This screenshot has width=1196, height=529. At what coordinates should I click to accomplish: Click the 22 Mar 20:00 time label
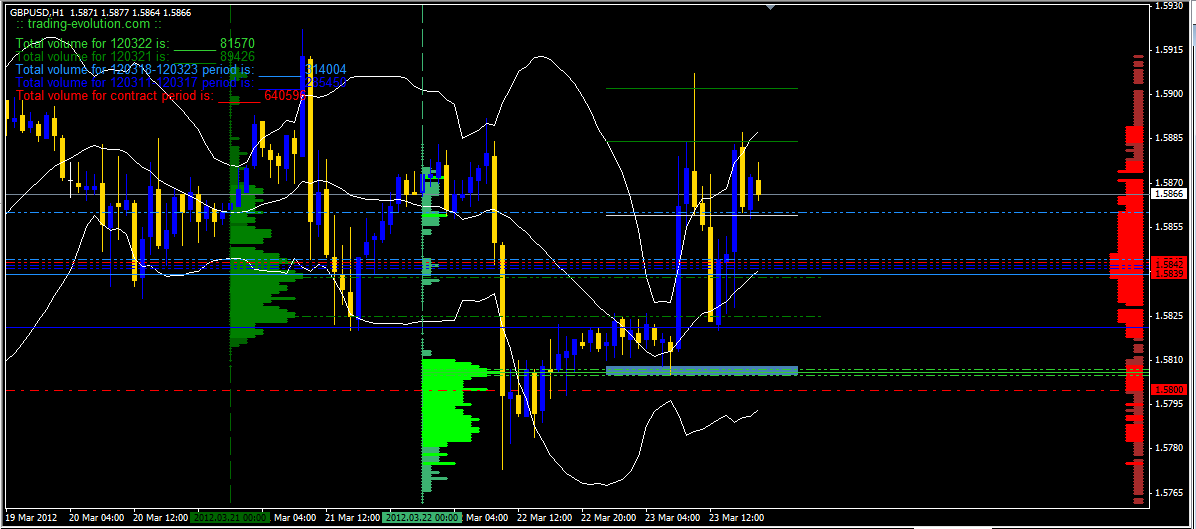pyautogui.click(x=609, y=517)
